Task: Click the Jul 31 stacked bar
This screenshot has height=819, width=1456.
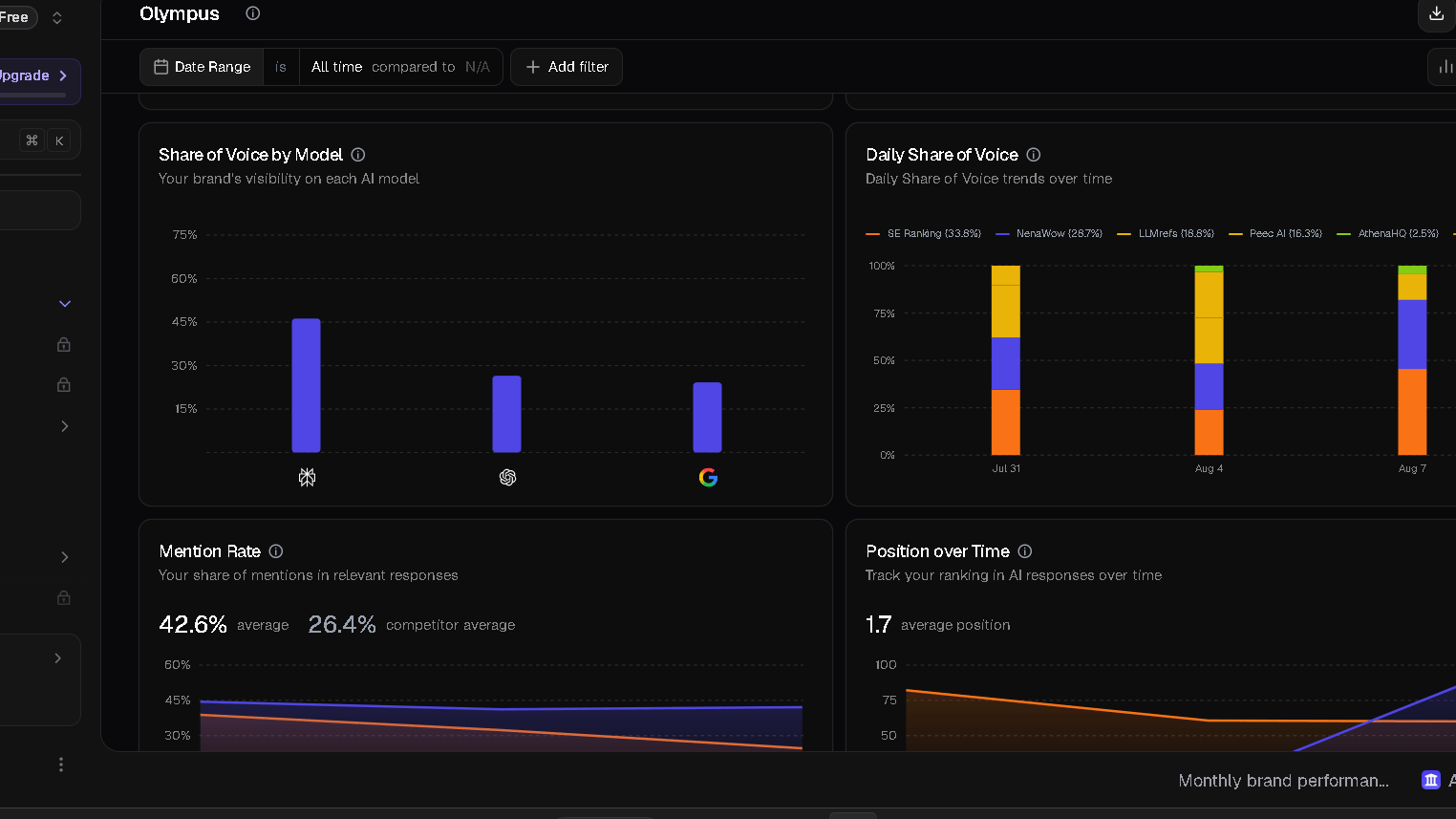Action: [1006, 360]
